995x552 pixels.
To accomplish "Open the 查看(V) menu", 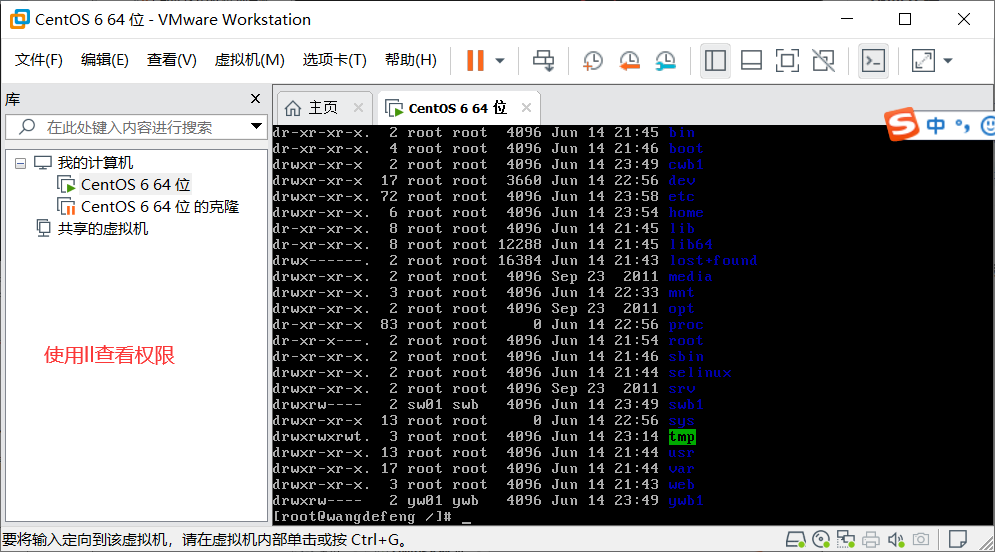I will (x=171, y=60).
